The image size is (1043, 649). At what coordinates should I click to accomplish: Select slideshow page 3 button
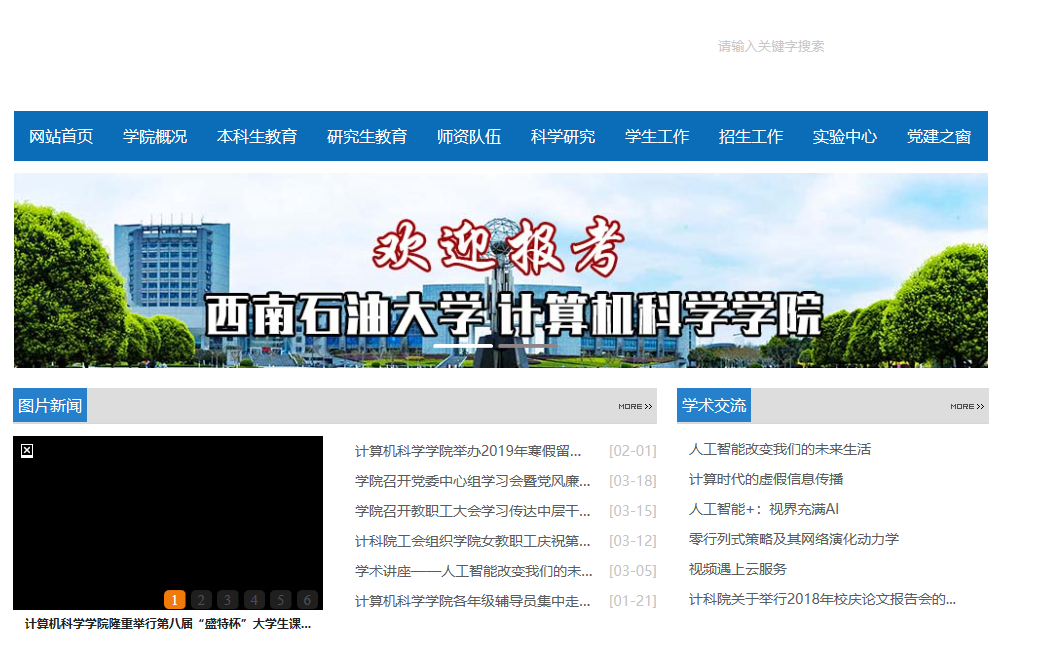pyautogui.click(x=227, y=600)
